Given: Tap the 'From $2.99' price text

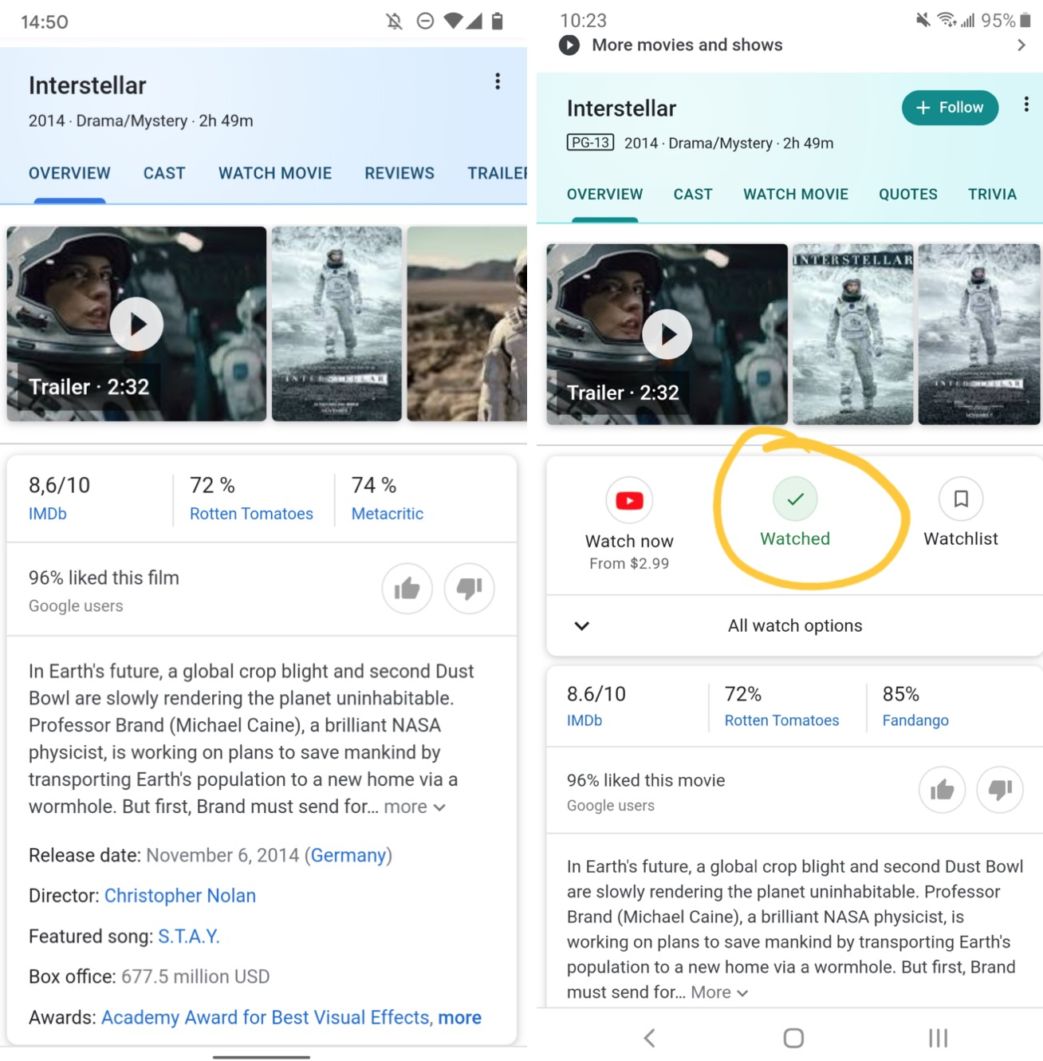Looking at the screenshot, I should pyautogui.click(x=629, y=564).
